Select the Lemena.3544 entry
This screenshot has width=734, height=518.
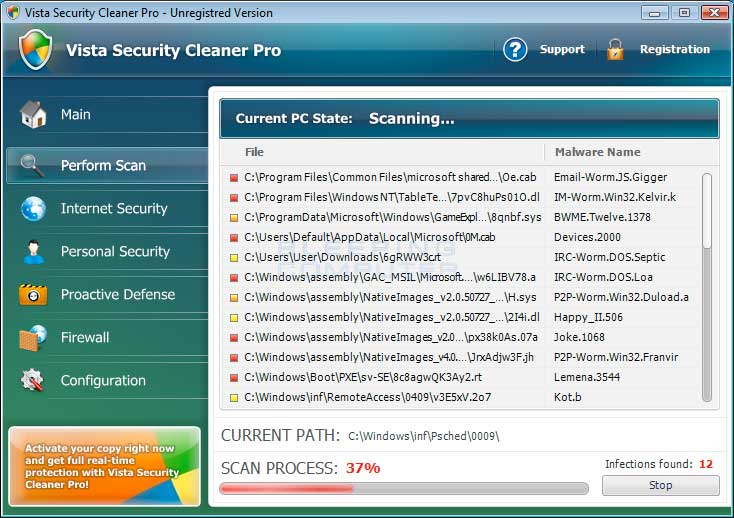click(x=587, y=377)
